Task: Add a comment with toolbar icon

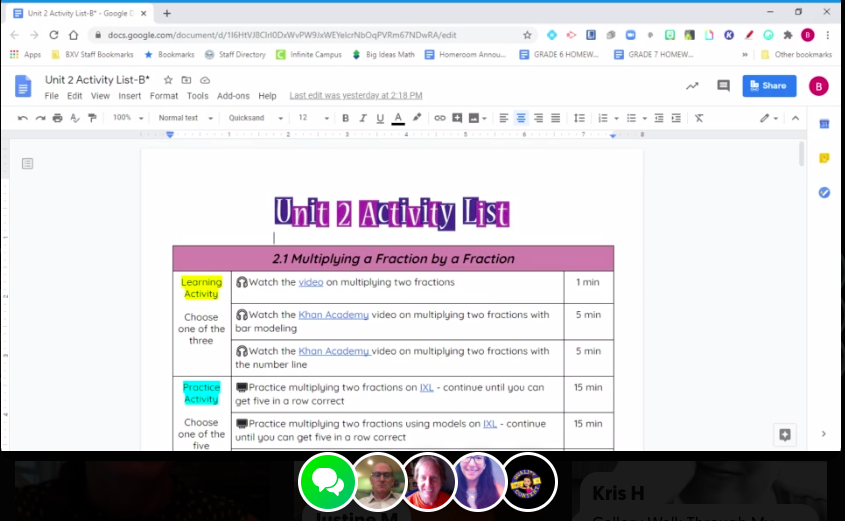Action: [457, 118]
